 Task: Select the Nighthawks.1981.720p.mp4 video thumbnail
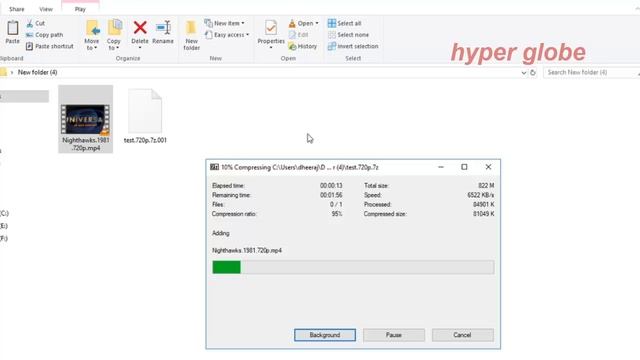click(x=85, y=119)
